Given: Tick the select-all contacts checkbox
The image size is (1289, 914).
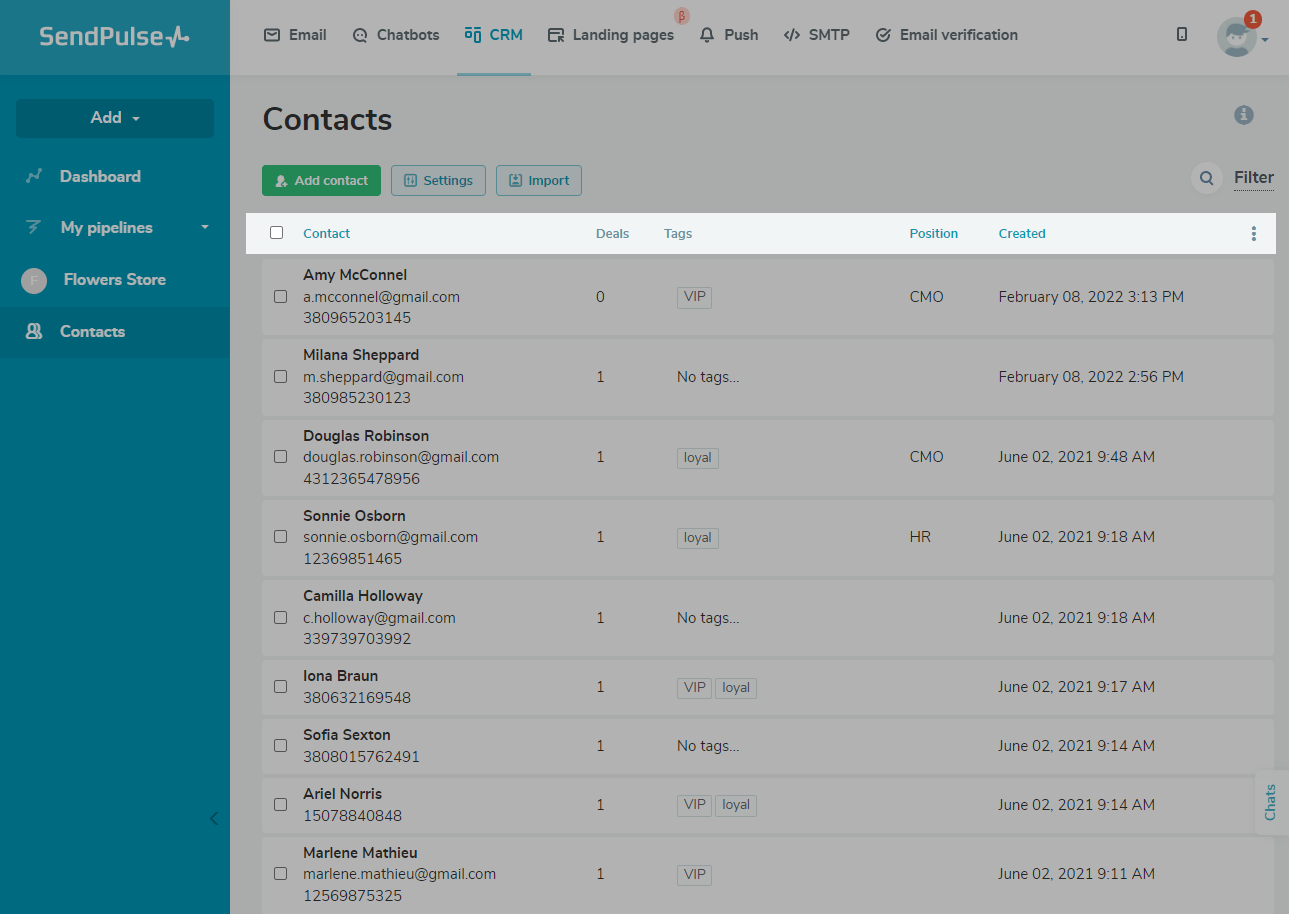Looking at the screenshot, I should click(277, 233).
